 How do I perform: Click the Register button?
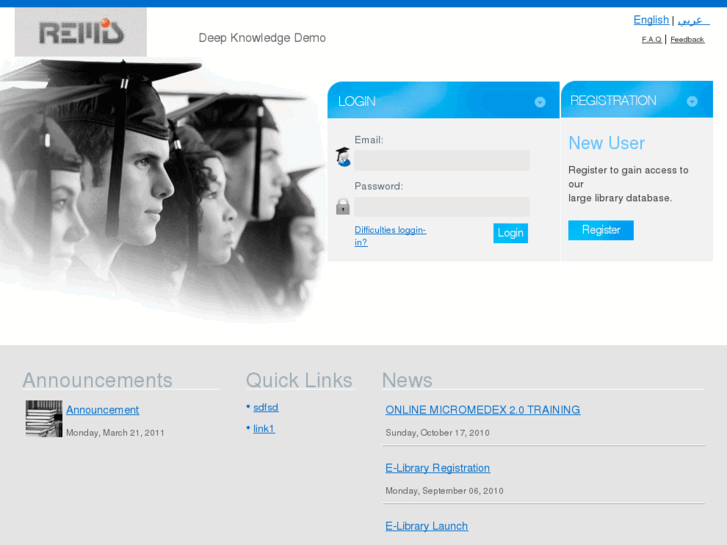coord(601,230)
